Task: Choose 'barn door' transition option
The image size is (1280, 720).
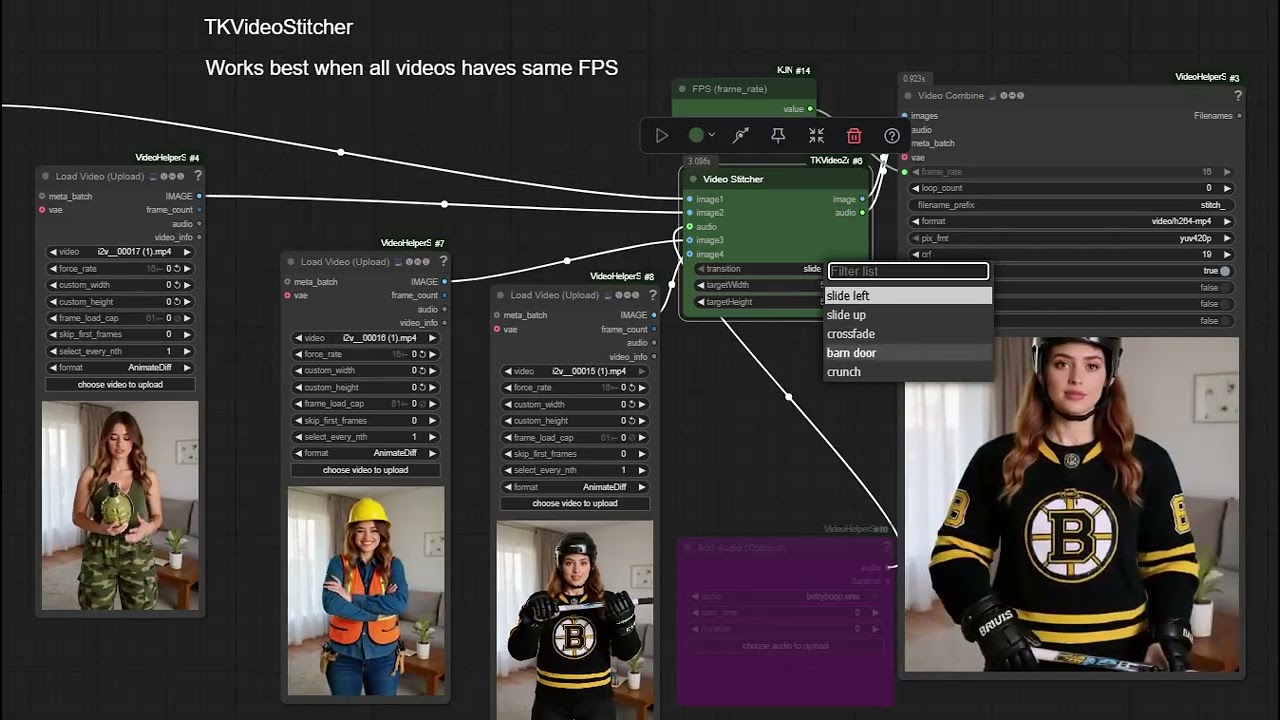Action: tap(908, 353)
